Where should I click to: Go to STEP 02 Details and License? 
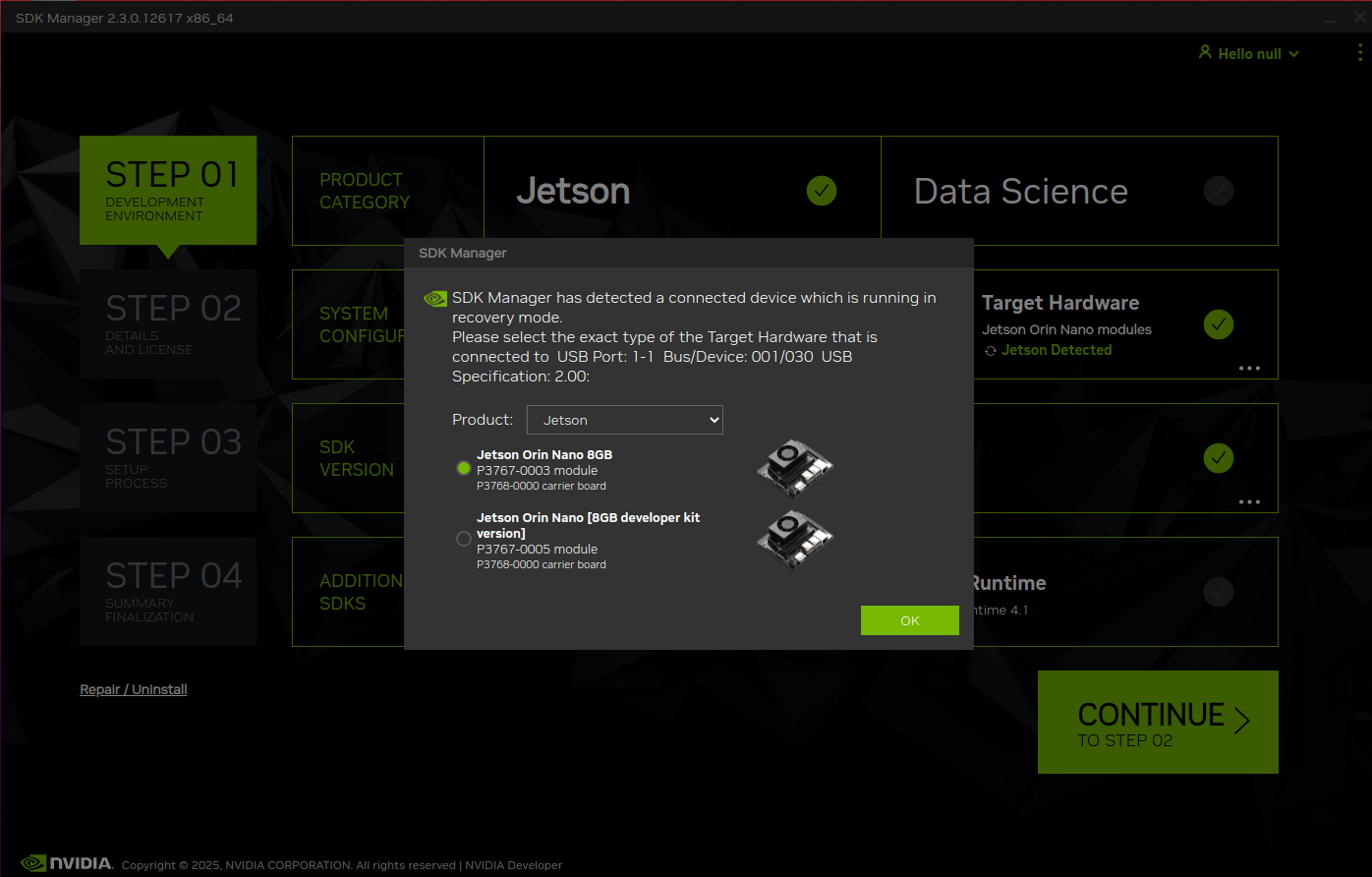[168, 324]
